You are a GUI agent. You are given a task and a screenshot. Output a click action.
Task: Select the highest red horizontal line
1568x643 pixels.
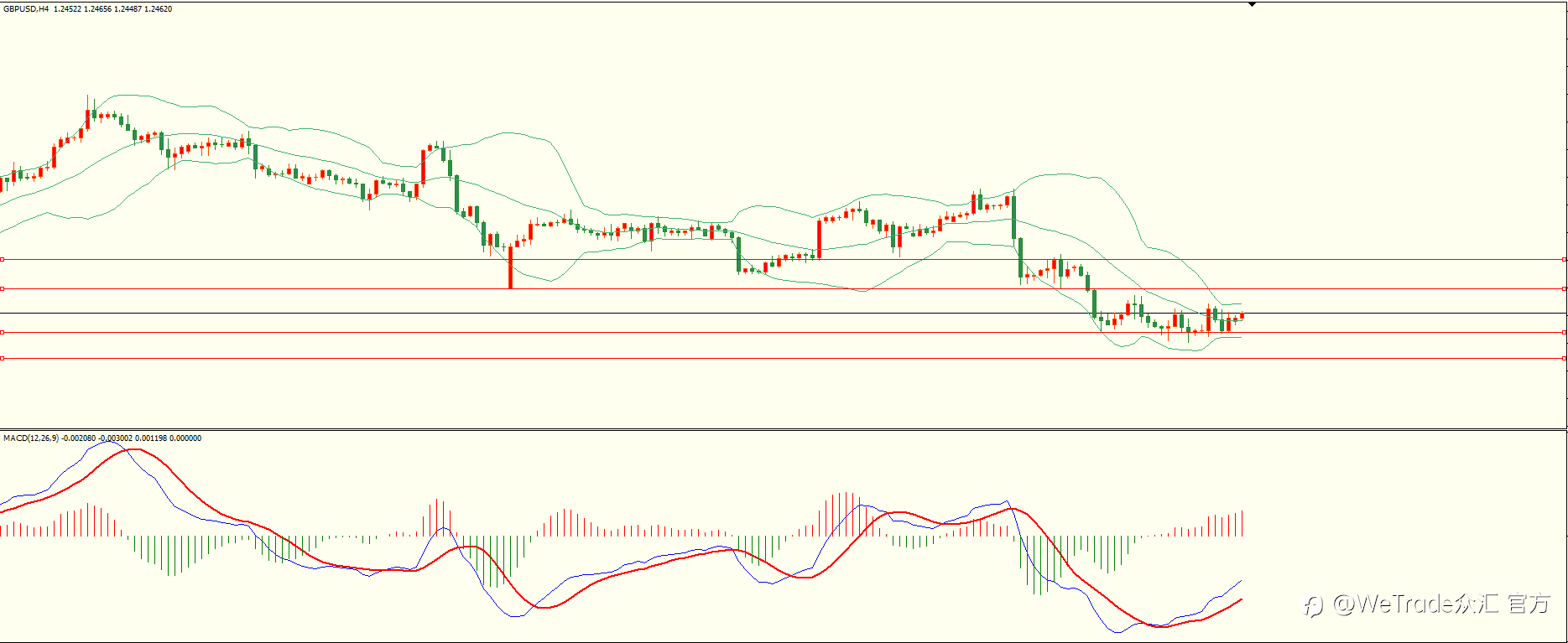[784, 260]
